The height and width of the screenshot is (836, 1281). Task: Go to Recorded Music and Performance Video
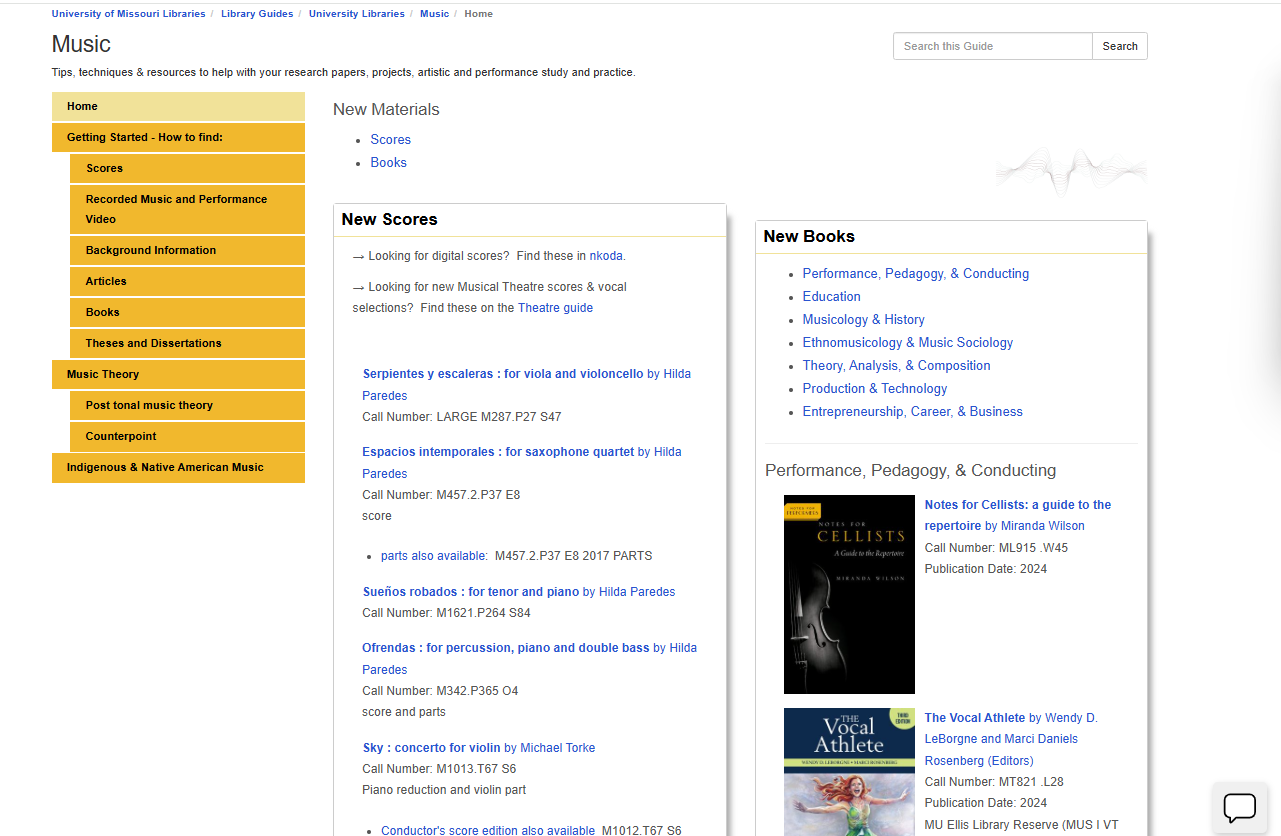click(x=176, y=209)
